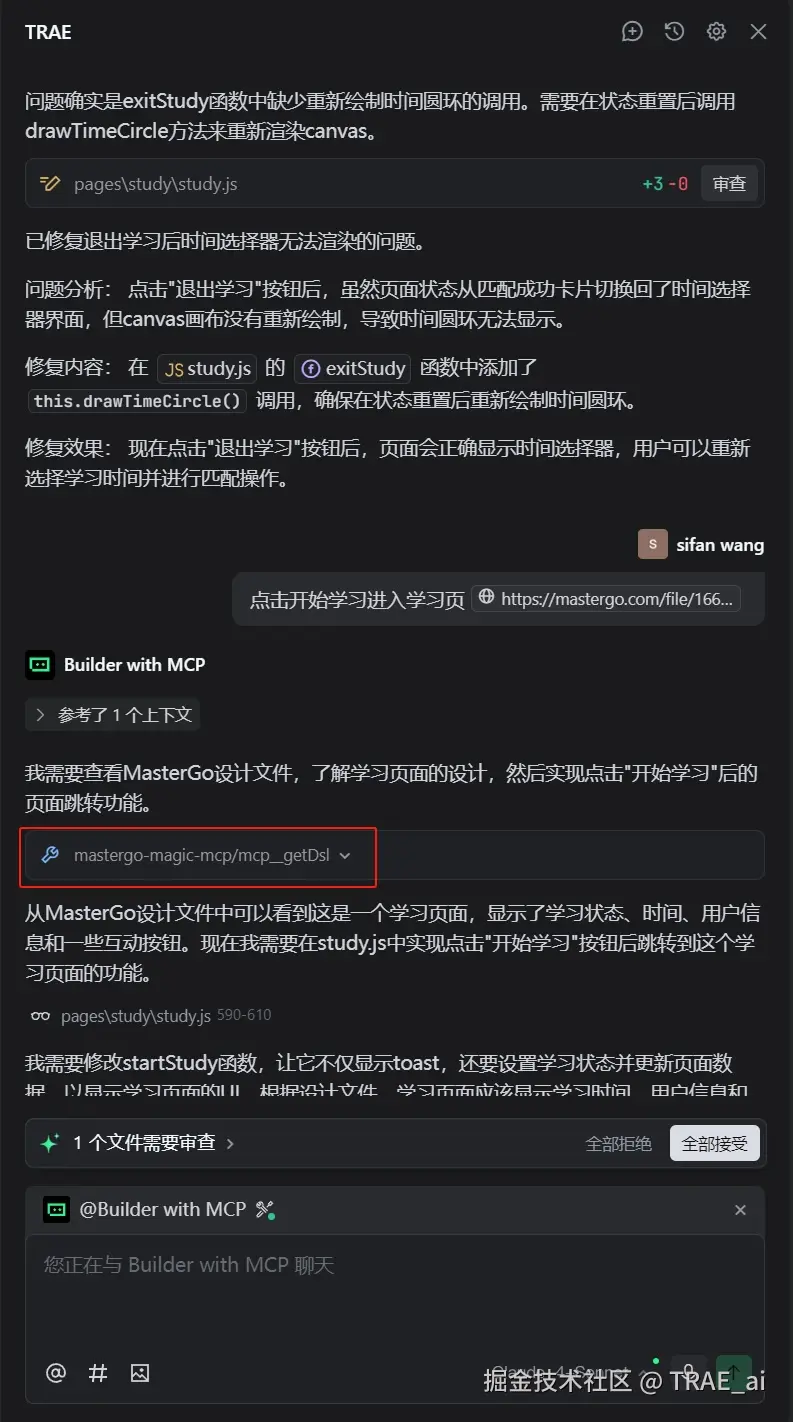Open the mastergo.com link in the user message
Screen dimensions: 793x1422
pyautogui.click(x=606, y=599)
